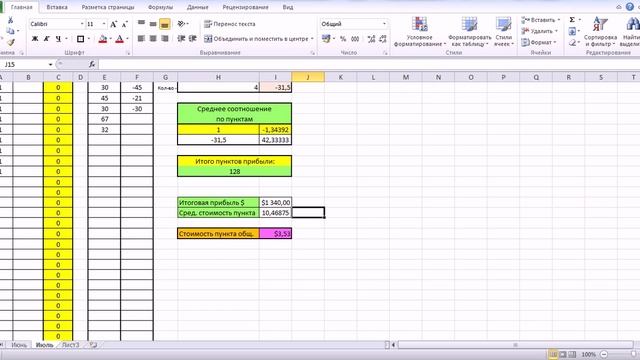640x360 pixels.
Task: Click the Find and select binoculars icon
Action: [x=633, y=24]
